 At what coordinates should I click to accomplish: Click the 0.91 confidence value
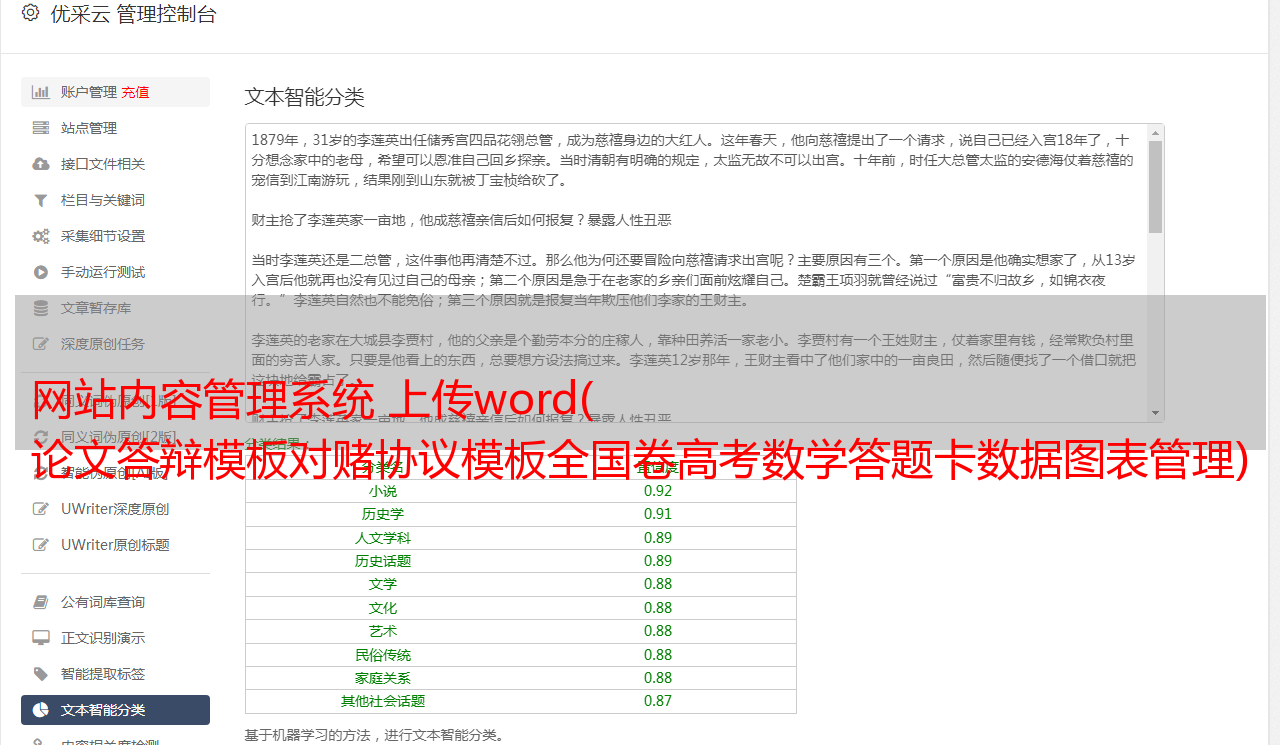pos(658,514)
